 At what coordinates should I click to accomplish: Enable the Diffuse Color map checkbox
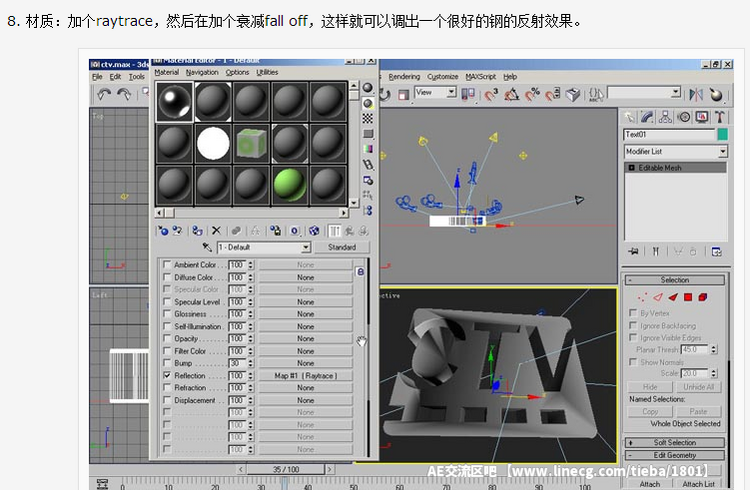tap(166, 277)
